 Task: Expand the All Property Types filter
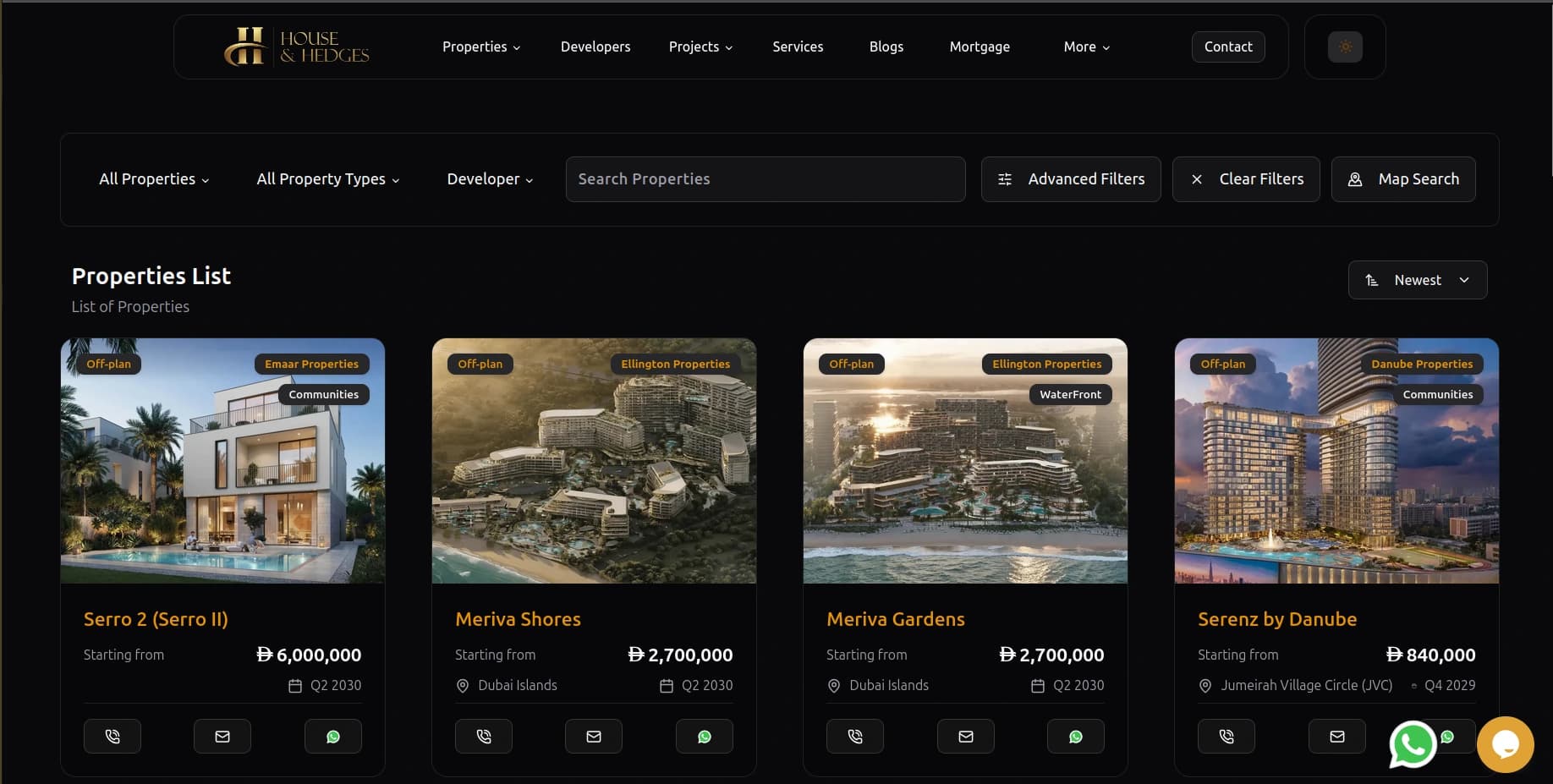pyautogui.click(x=327, y=178)
